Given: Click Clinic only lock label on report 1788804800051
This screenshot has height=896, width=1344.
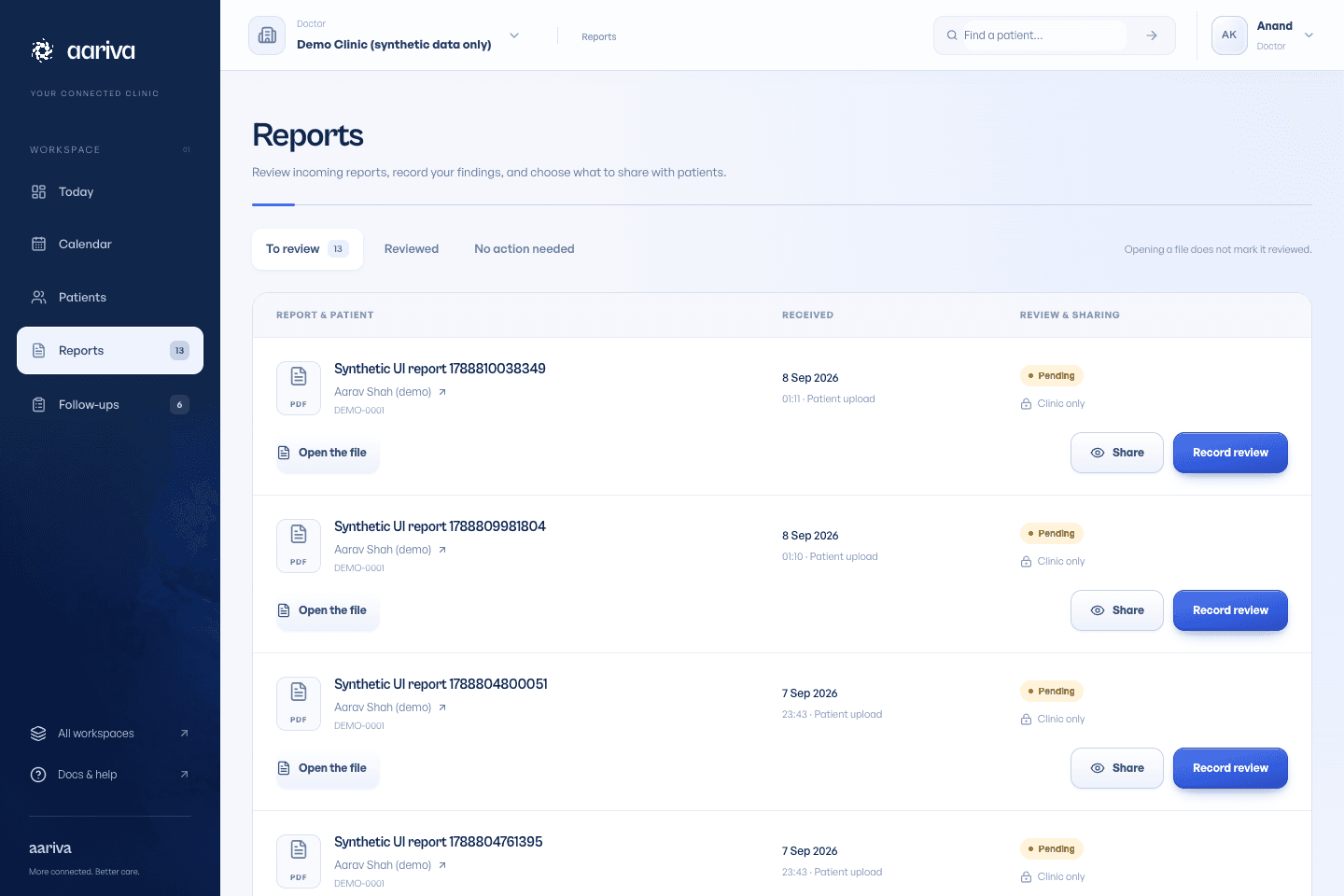Looking at the screenshot, I should (x=1053, y=719).
